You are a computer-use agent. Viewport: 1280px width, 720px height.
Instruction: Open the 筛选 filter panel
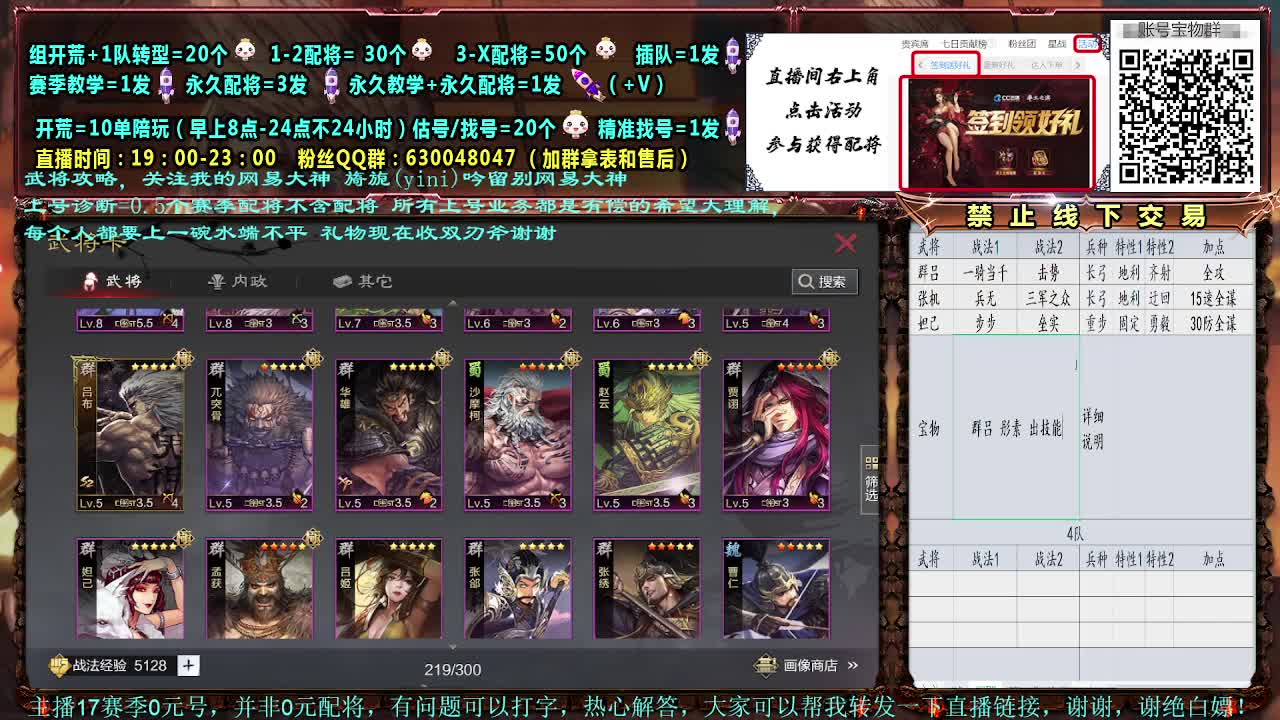click(x=870, y=480)
